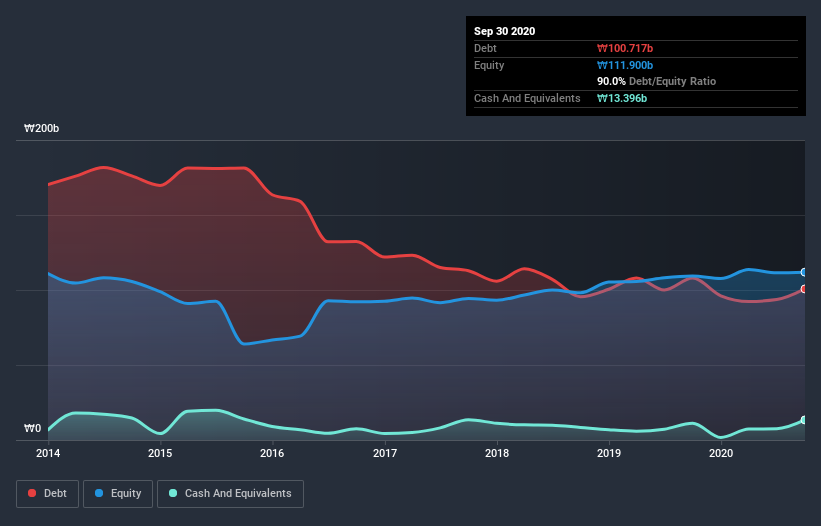
Task: Select the 2017 axis label
Action: (385, 453)
